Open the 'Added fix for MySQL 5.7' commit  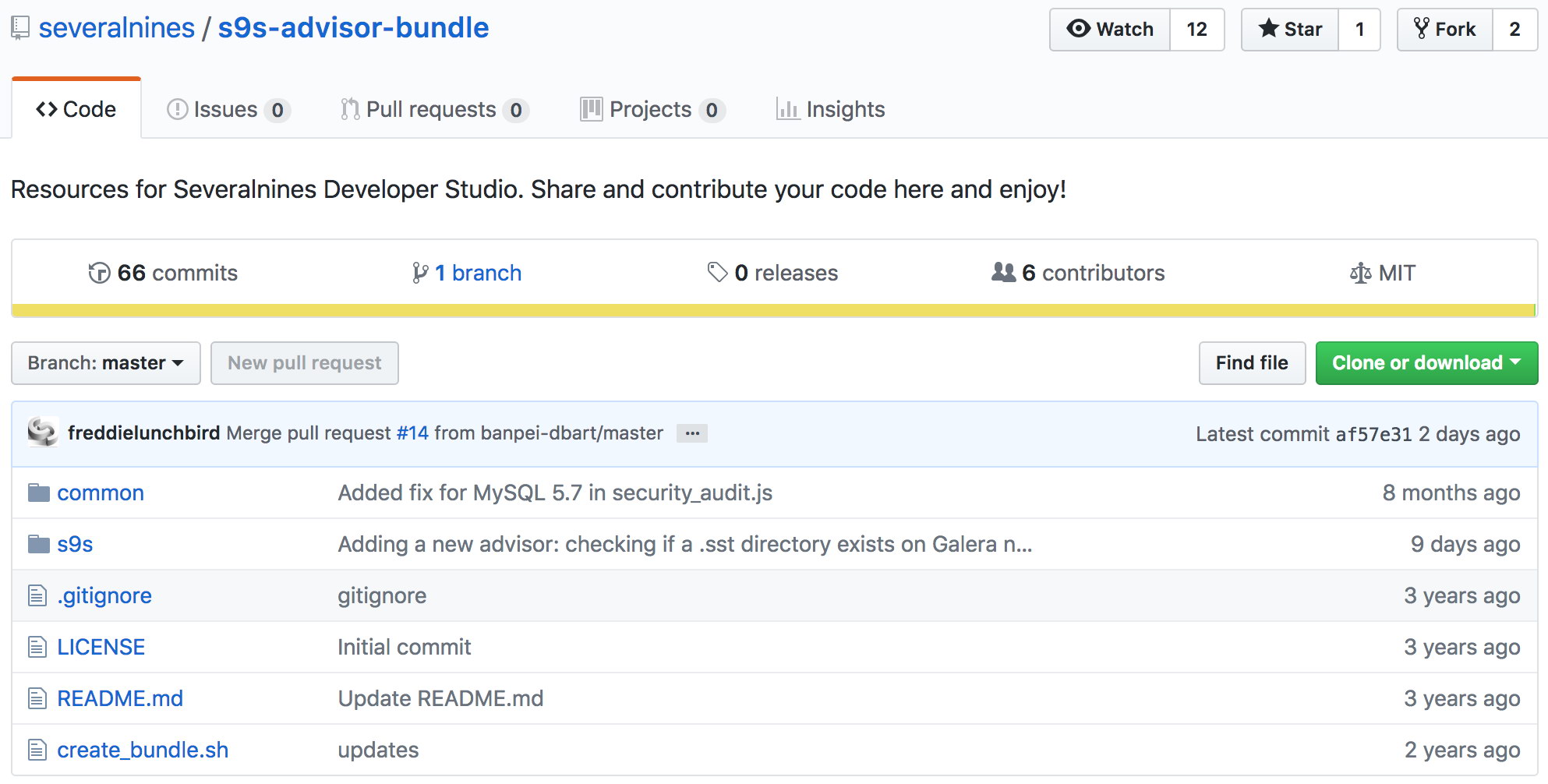pyautogui.click(x=555, y=493)
